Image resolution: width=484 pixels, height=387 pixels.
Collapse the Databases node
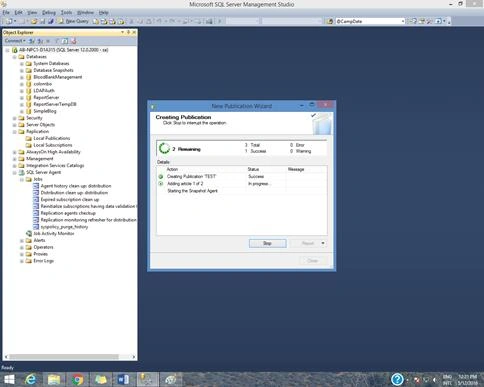[x=14, y=57]
